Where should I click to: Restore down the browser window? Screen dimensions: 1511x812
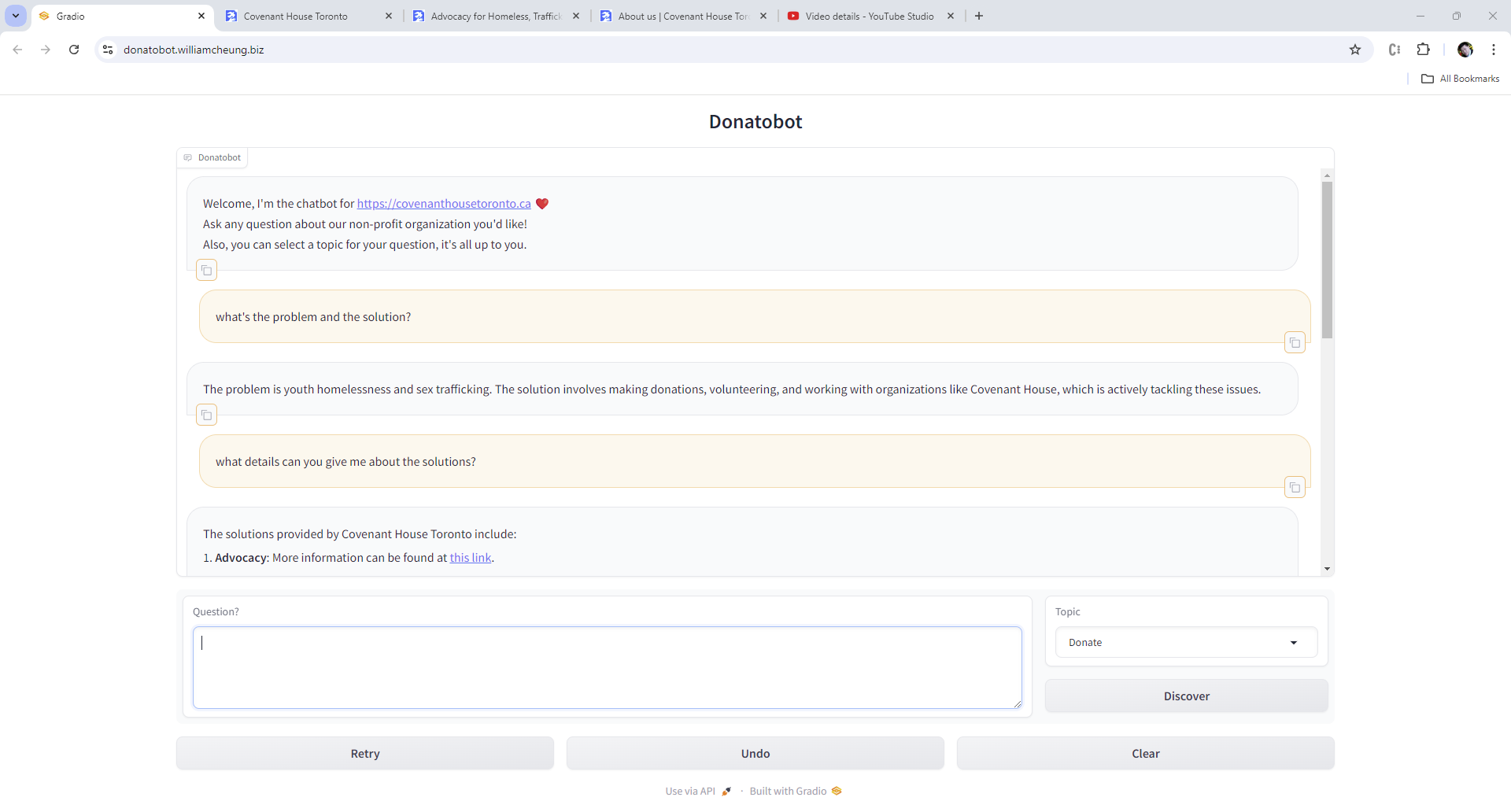(x=1457, y=16)
